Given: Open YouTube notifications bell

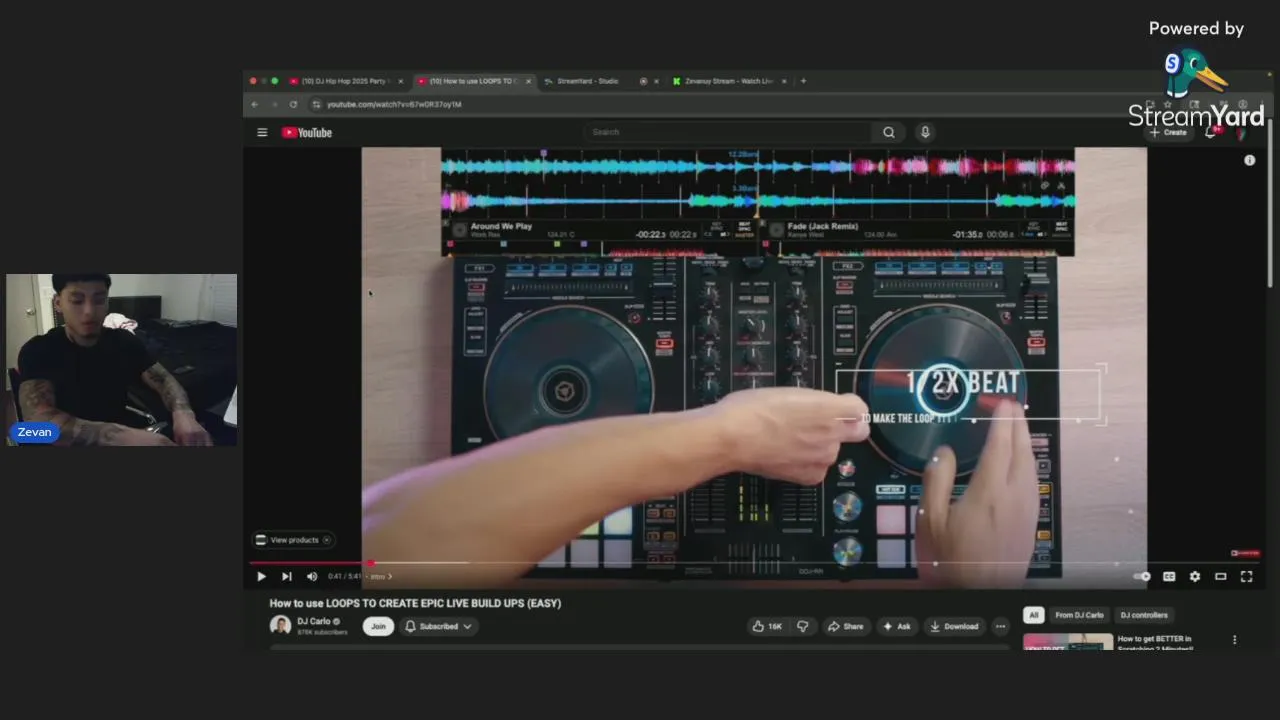Looking at the screenshot, I should pyautogui.click(x=1211, y=132).
